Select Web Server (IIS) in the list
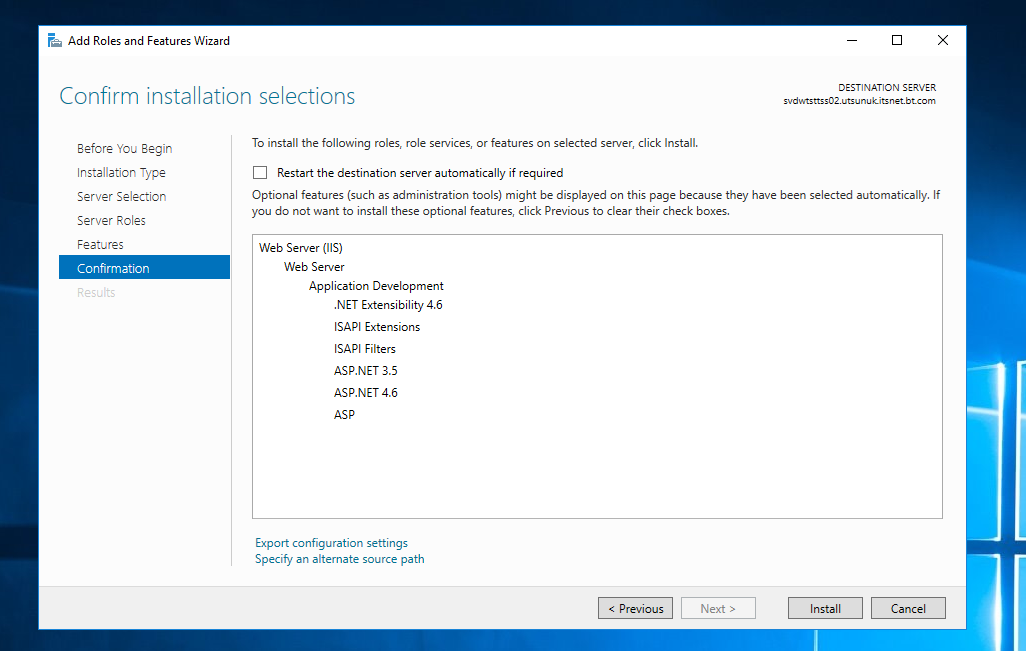1026x651 pixels. pos(301,248)
